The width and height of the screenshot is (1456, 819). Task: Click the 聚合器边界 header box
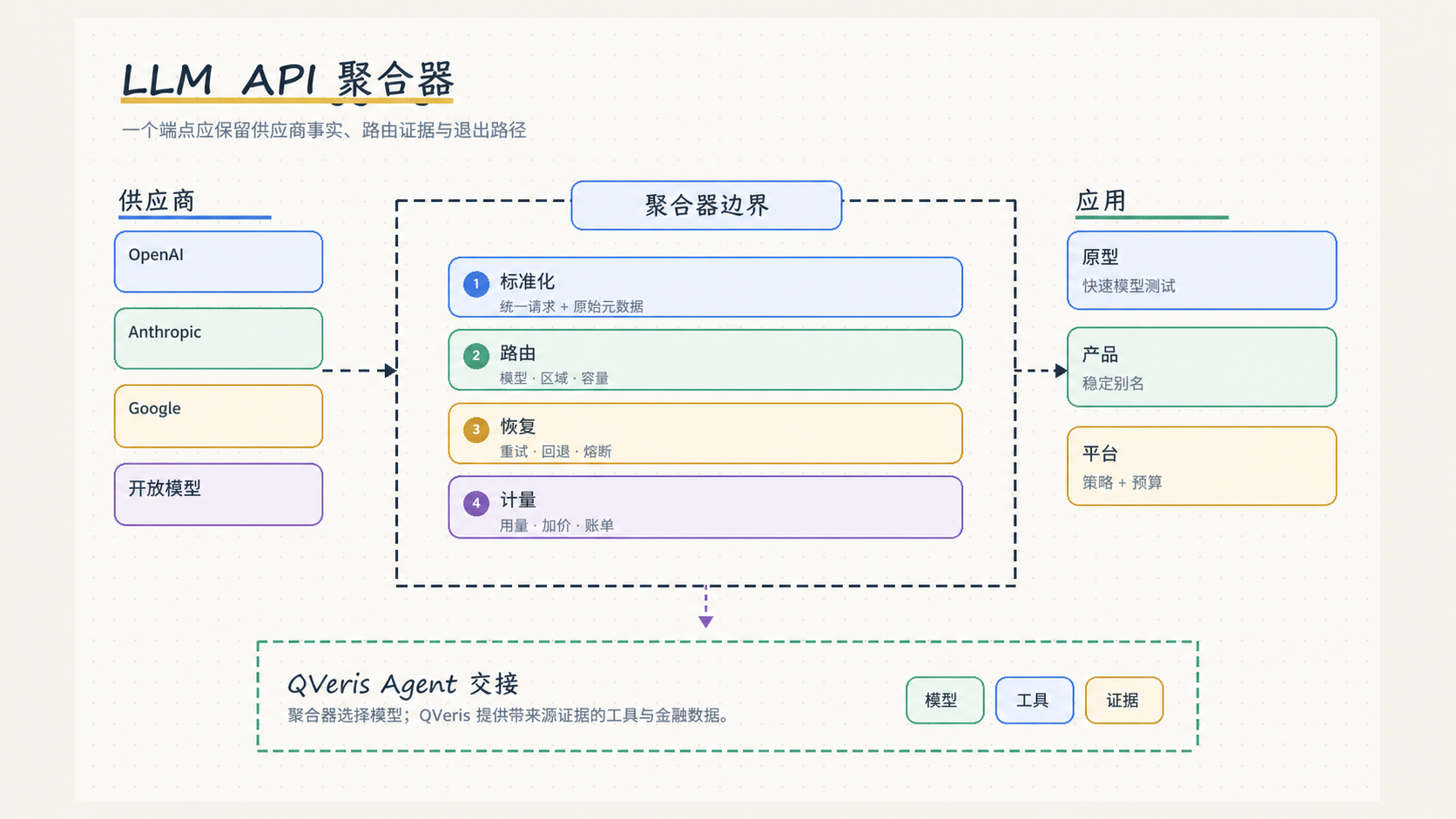pyautogui.click(x=706, y=205)
